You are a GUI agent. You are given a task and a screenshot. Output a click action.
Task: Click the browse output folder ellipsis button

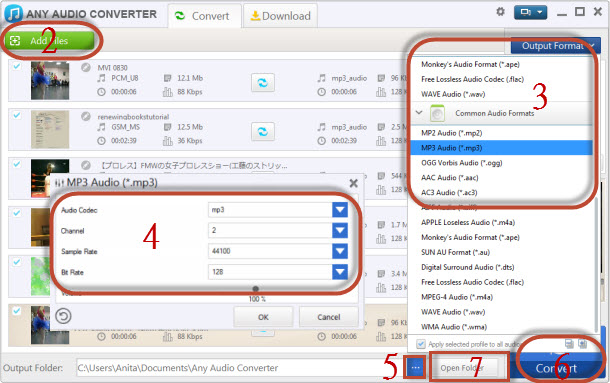coord(415,367)
